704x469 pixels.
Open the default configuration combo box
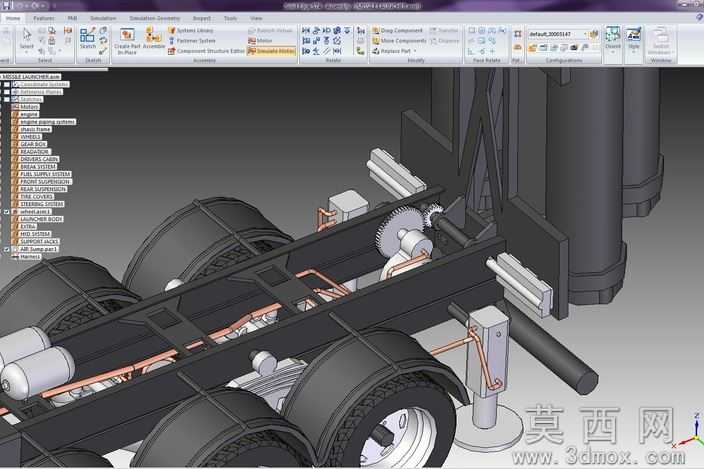pyautogui.click(x=558, y=34)
